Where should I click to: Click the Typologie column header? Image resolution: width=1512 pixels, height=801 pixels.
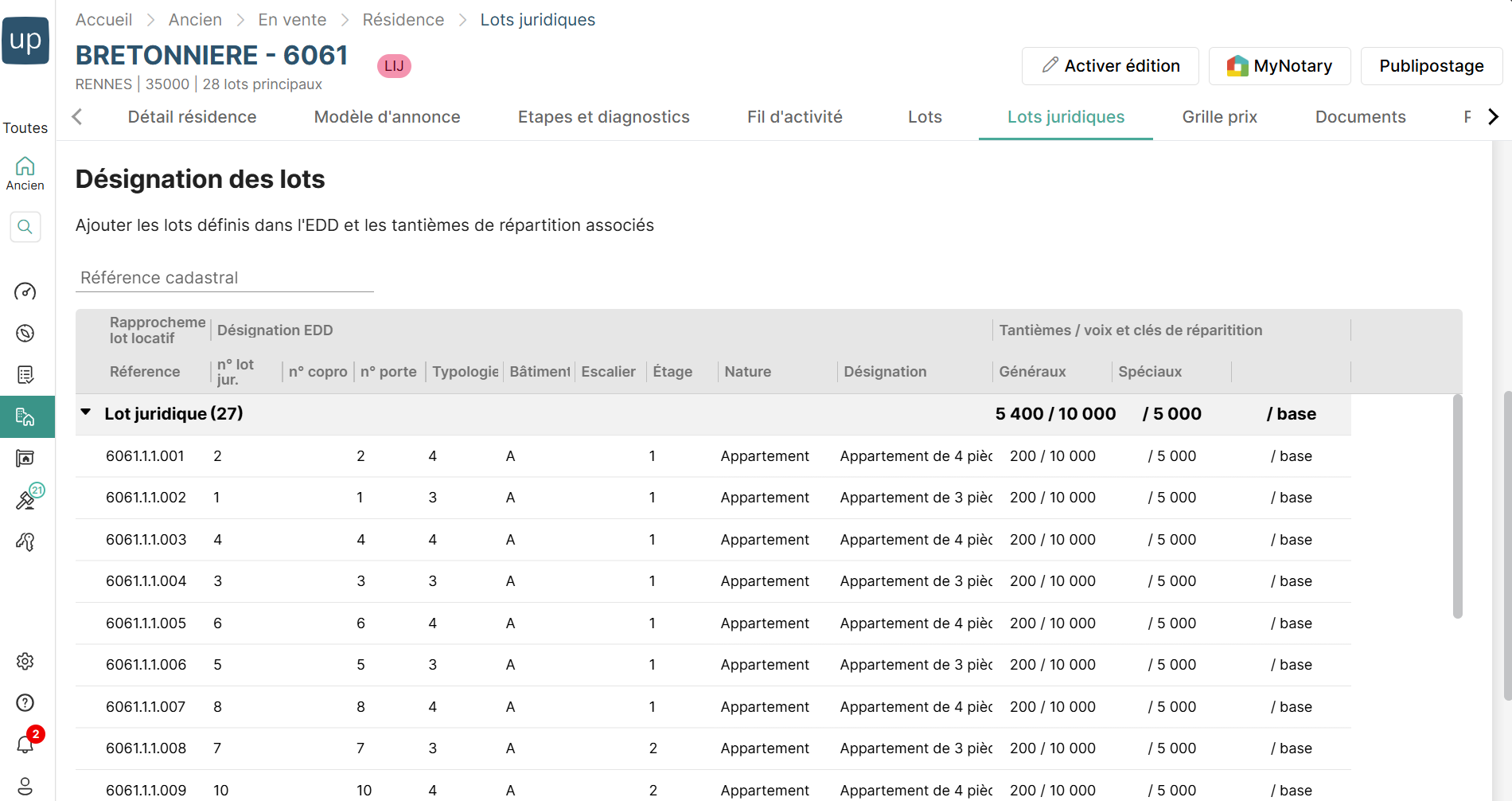click(466, 372)
